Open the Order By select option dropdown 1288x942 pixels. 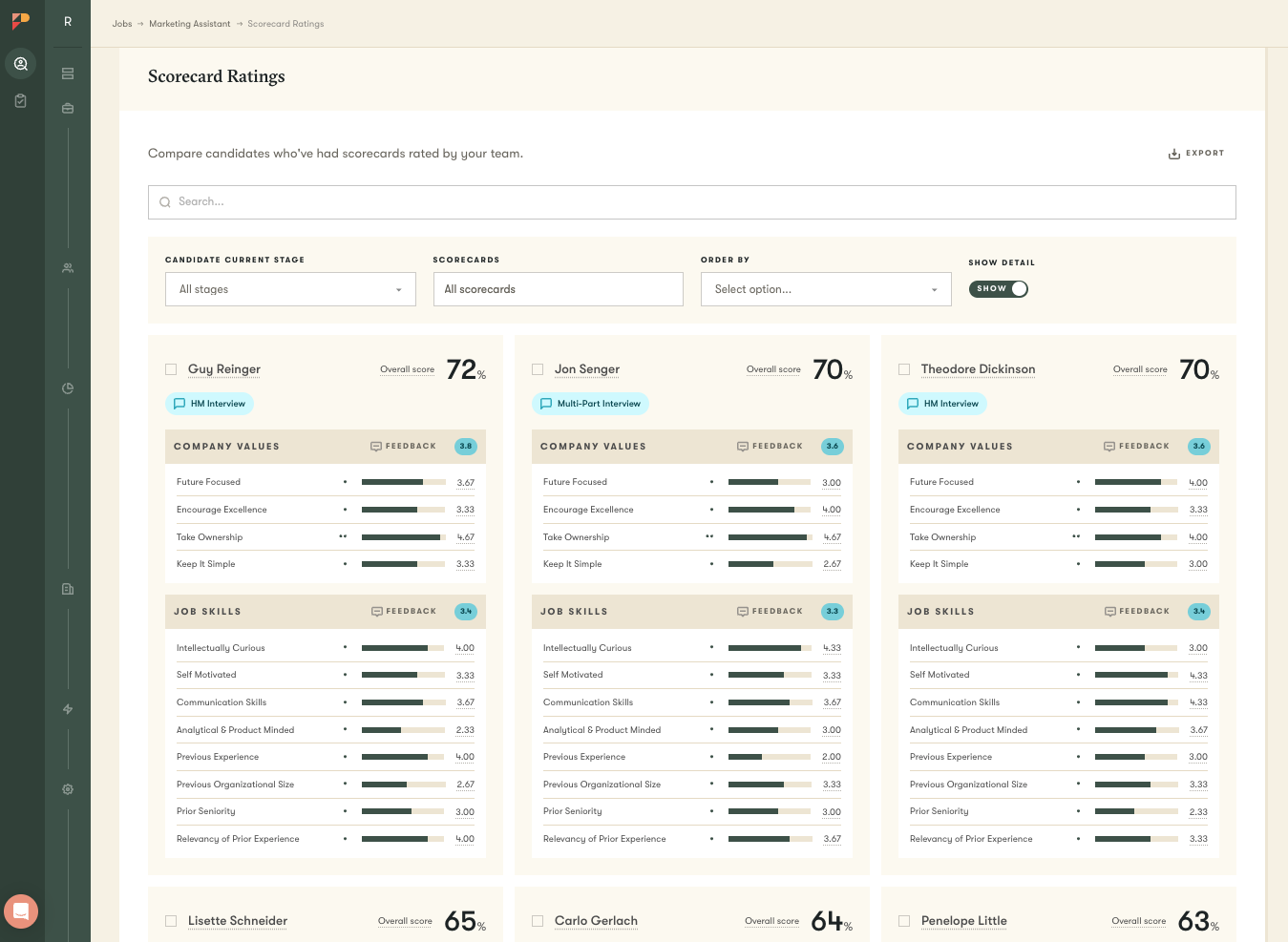(x=826, y=289)
